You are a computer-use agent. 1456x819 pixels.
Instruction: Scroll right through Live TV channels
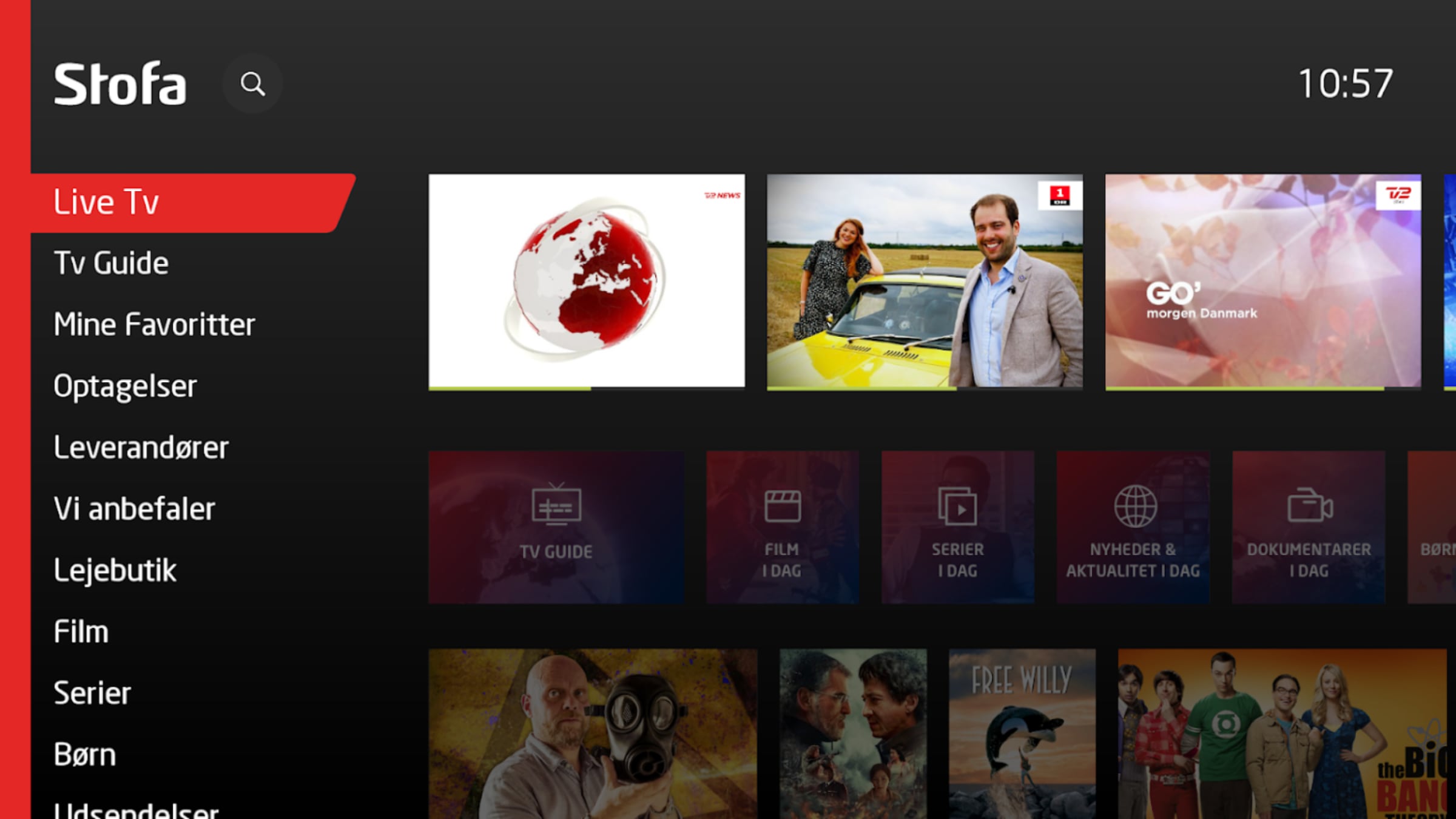[x=1449, y=280]
